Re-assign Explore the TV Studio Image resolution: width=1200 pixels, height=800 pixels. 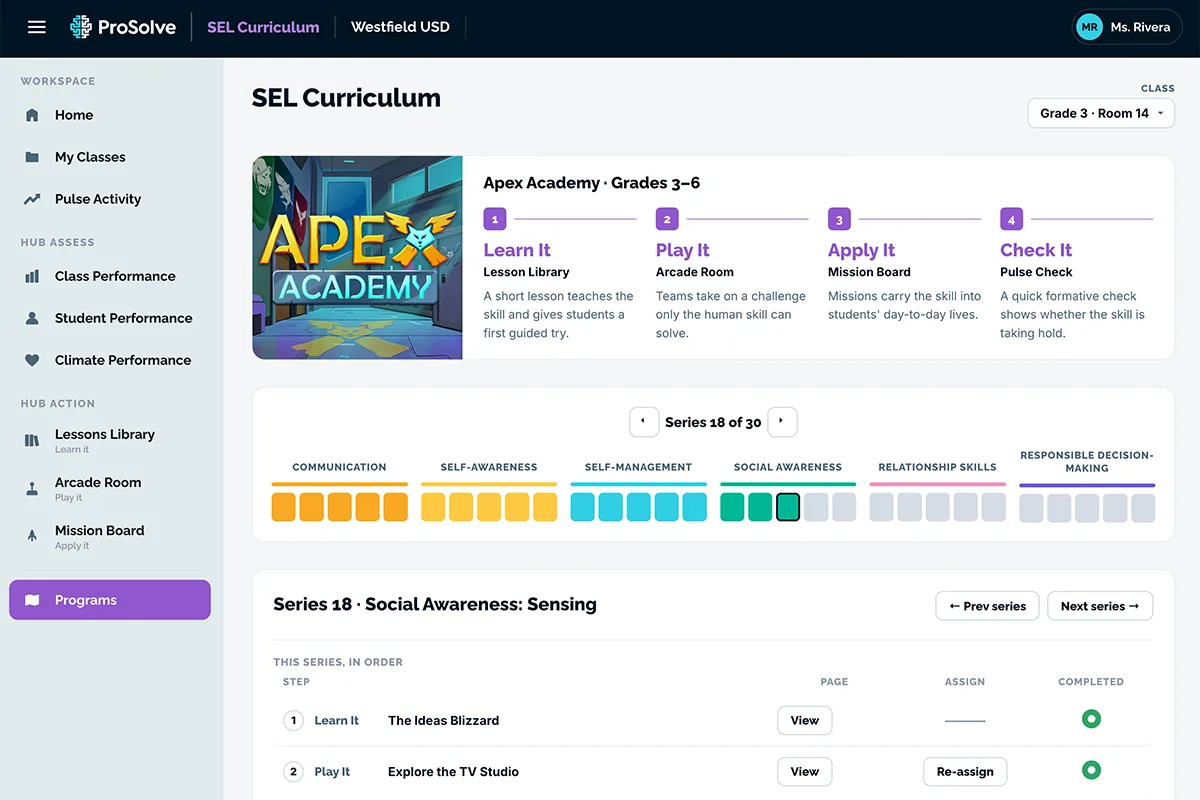965,771
